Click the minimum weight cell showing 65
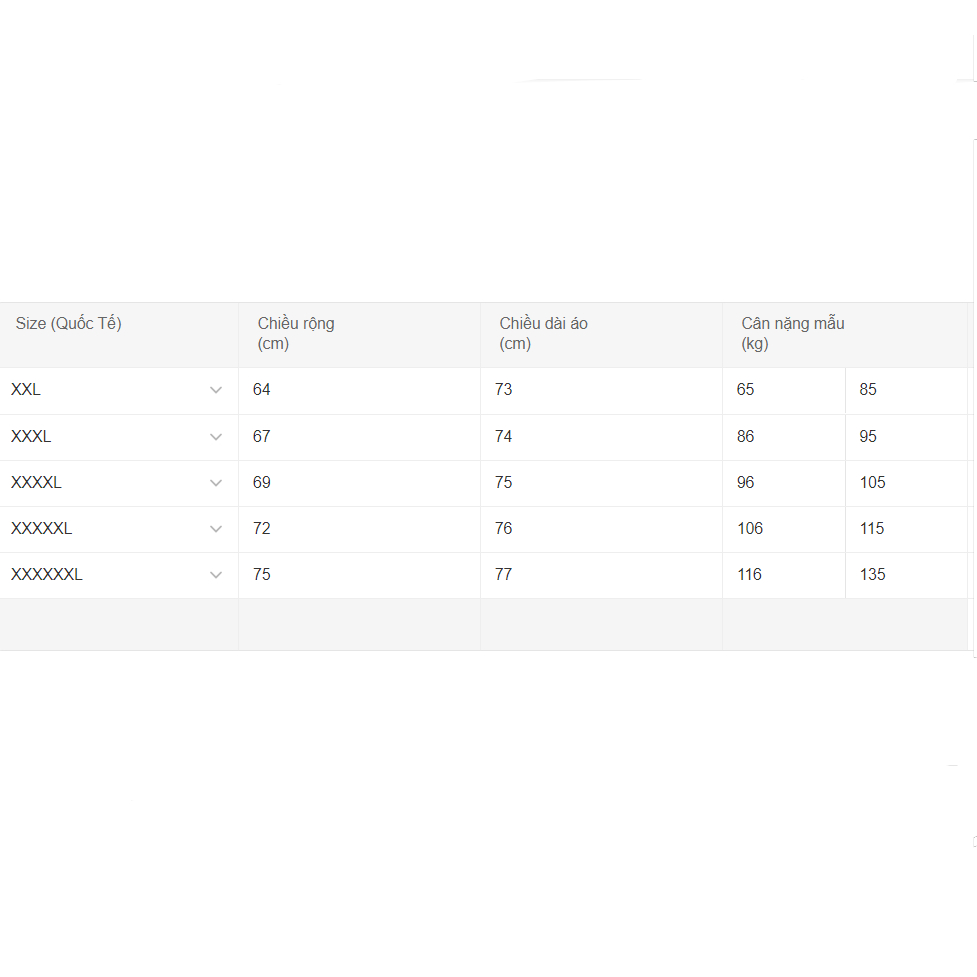 783,390
